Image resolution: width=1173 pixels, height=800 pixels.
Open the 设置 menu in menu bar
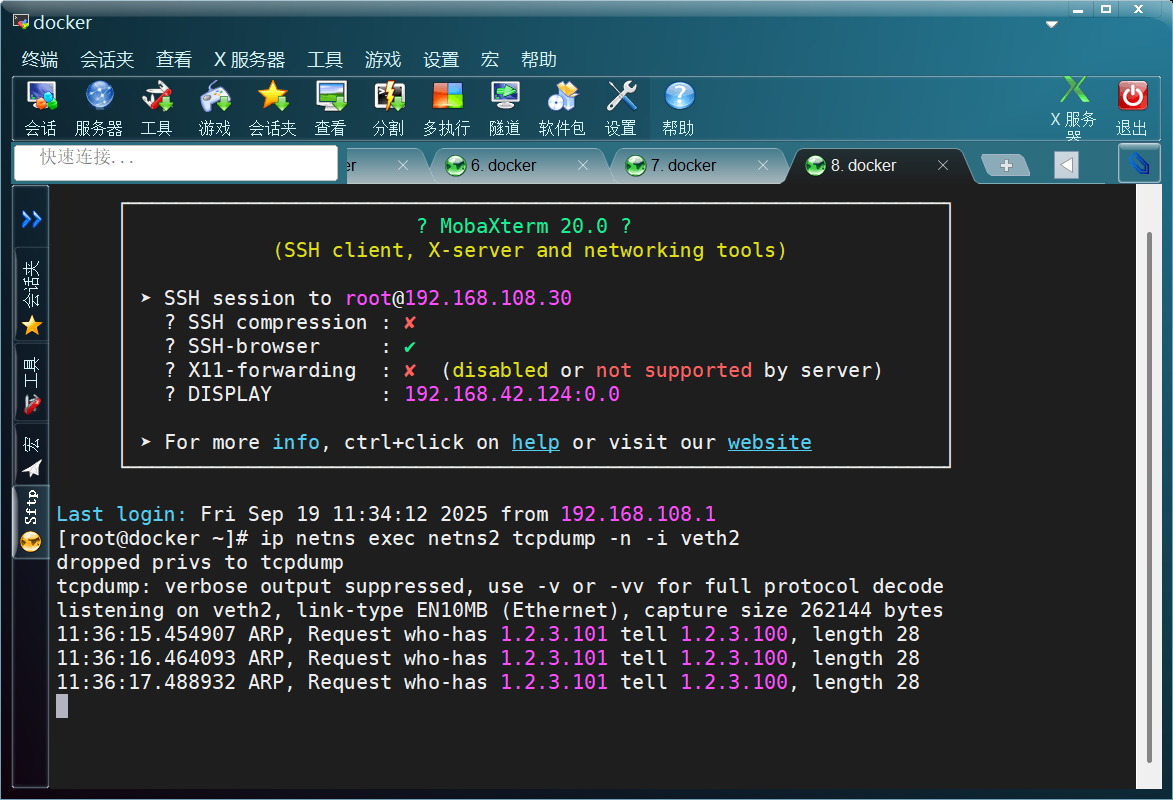pyautogui.click(x=441, y=59)
